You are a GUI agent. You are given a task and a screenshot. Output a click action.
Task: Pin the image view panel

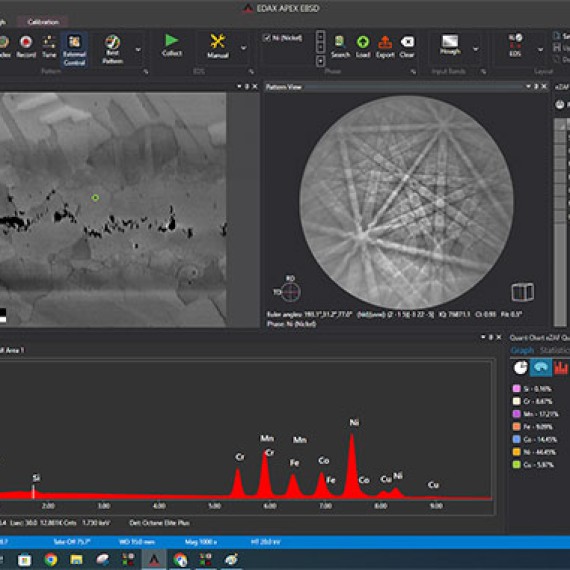point(247,87)
